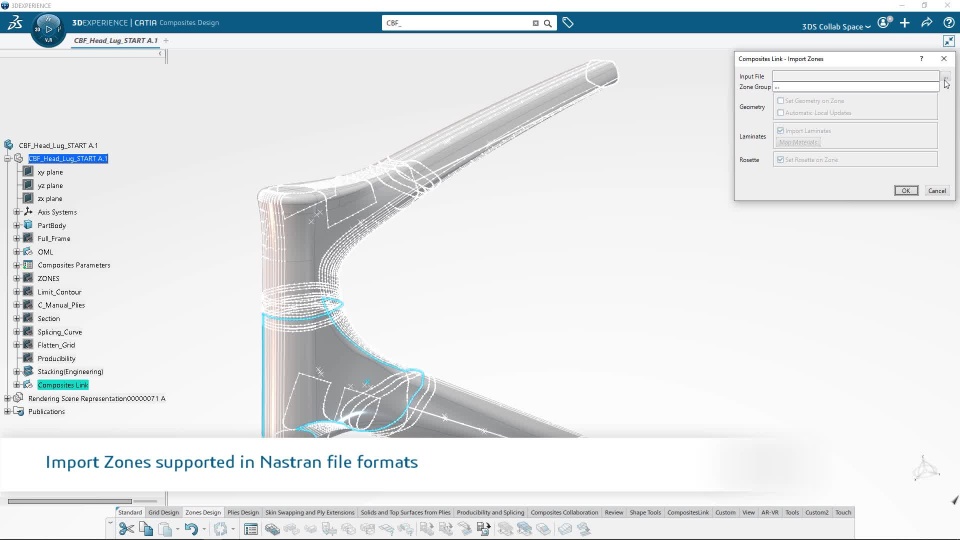The height and width of the screenshot is (540, 960).
Task: Click the horizontal scrollbar under the tree
Action: click(70, 501)
